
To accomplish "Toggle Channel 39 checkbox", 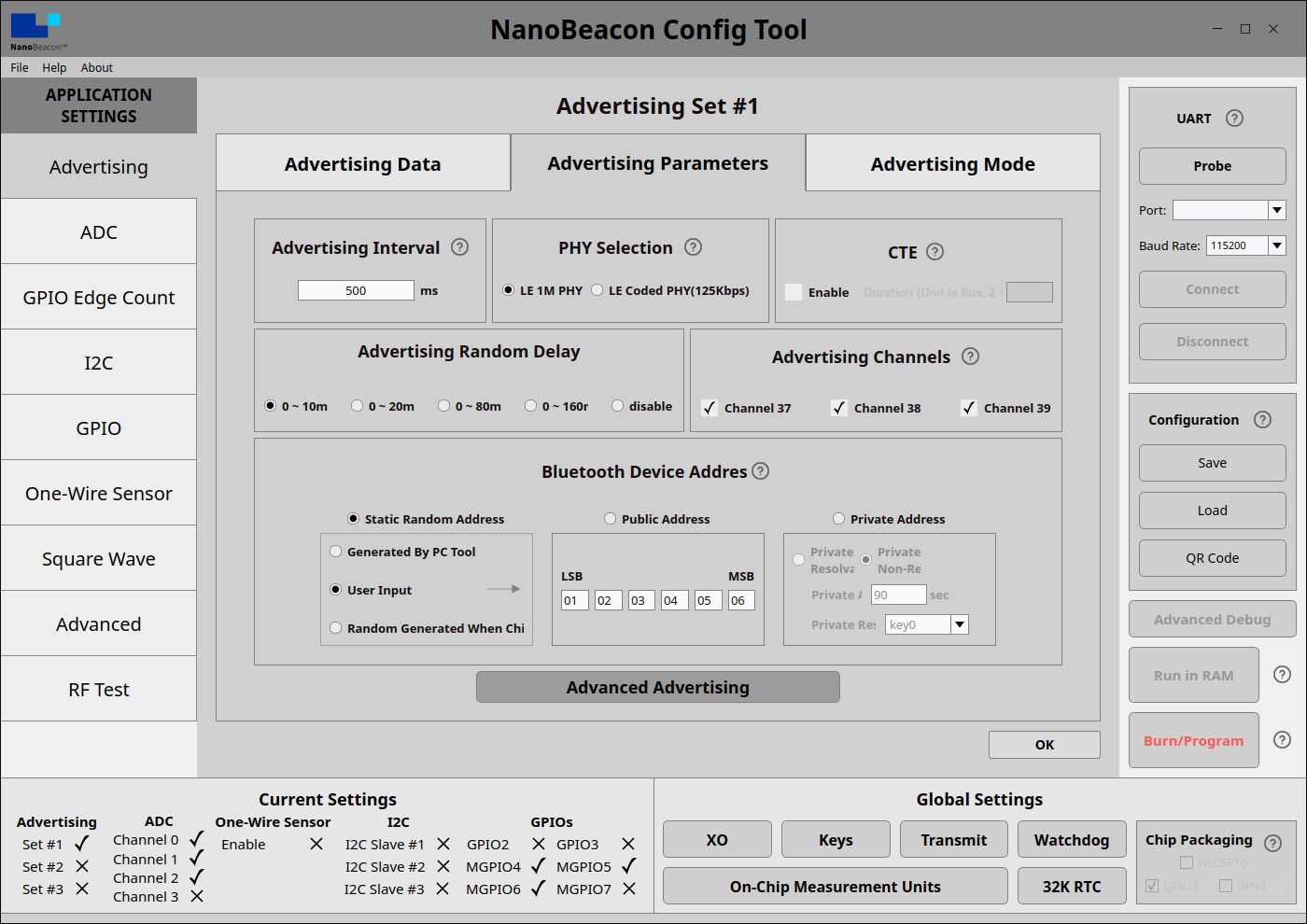I will 969,408.
